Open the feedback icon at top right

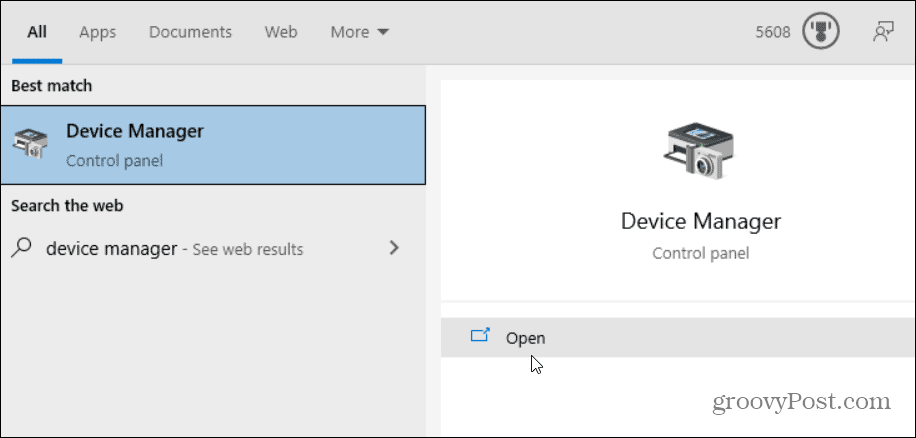(x=882, y=32)
